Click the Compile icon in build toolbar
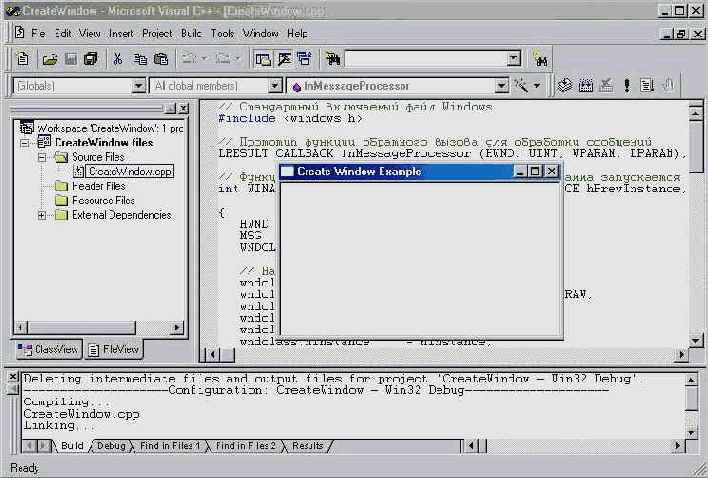The height and width of the screenshot is (478, 708). (565, 86)
